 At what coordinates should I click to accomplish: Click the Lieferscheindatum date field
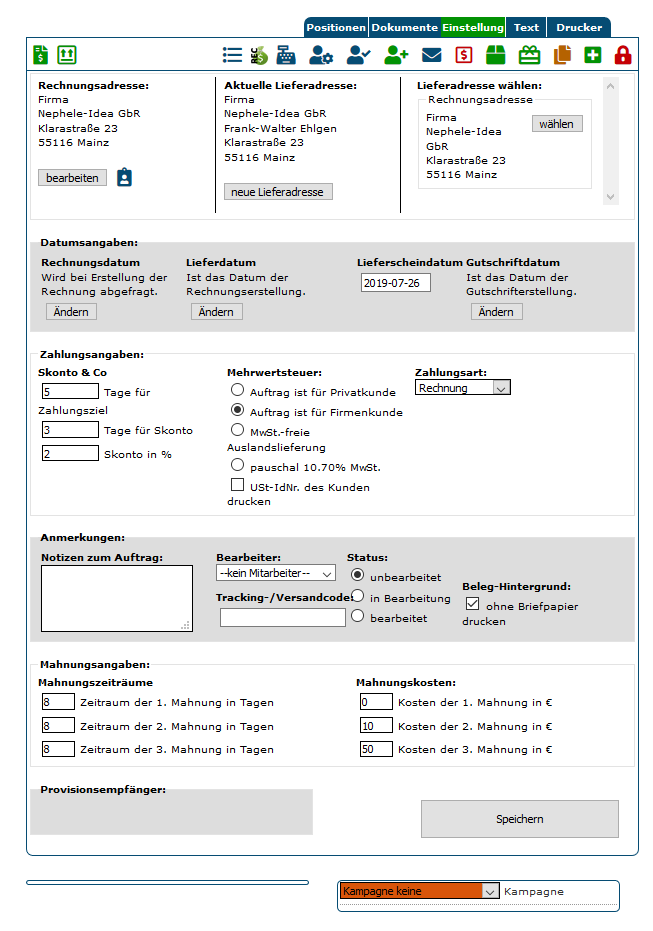[395, 283]
